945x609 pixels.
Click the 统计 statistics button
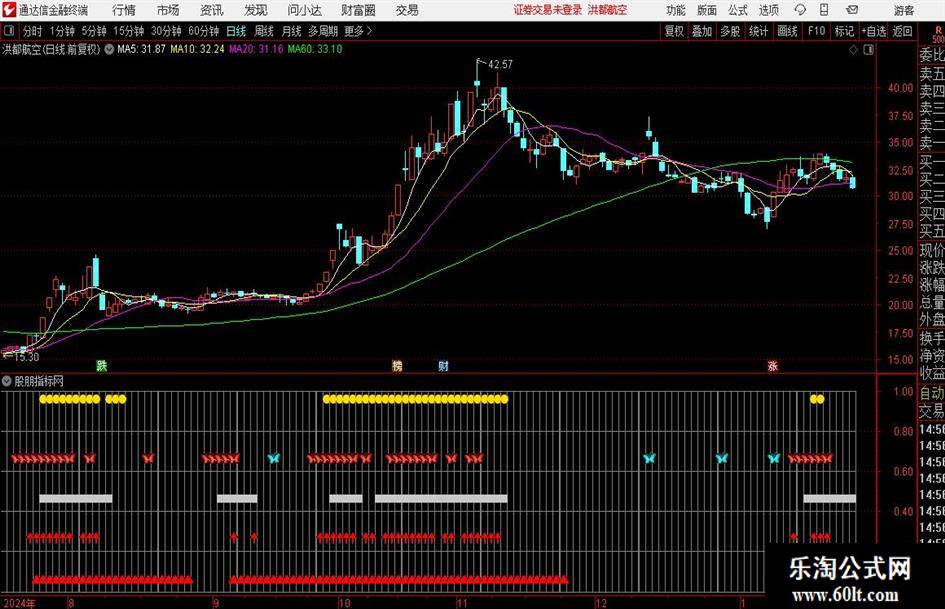point(758,31)
